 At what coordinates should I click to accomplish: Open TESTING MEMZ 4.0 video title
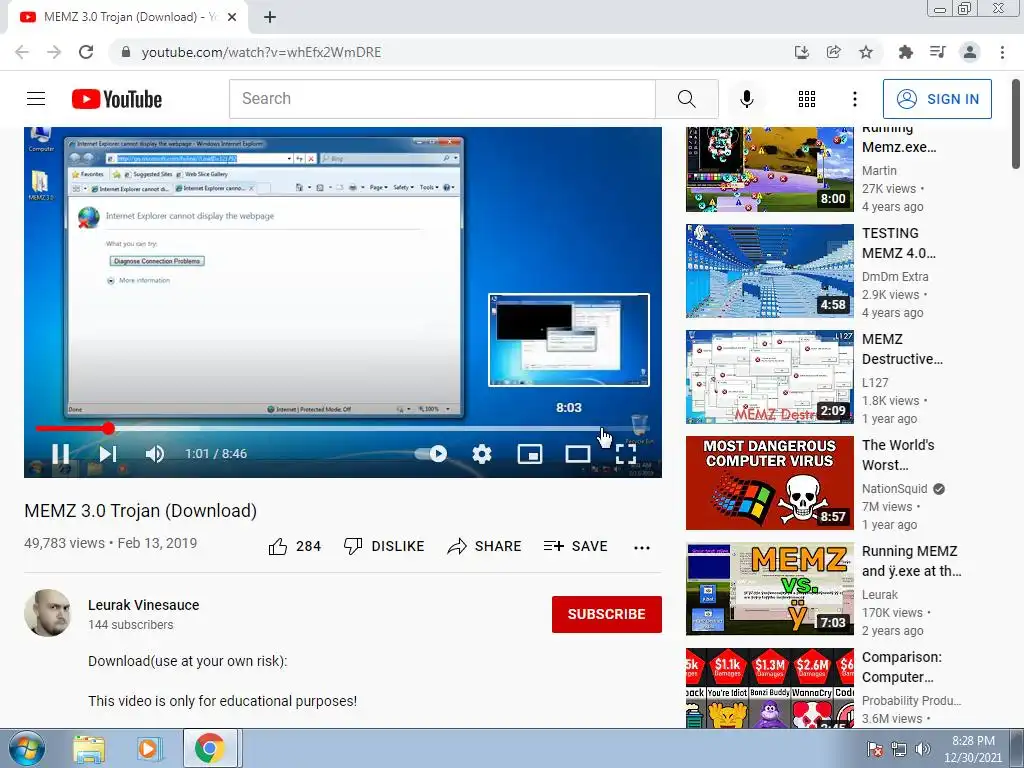pos(899,243)
